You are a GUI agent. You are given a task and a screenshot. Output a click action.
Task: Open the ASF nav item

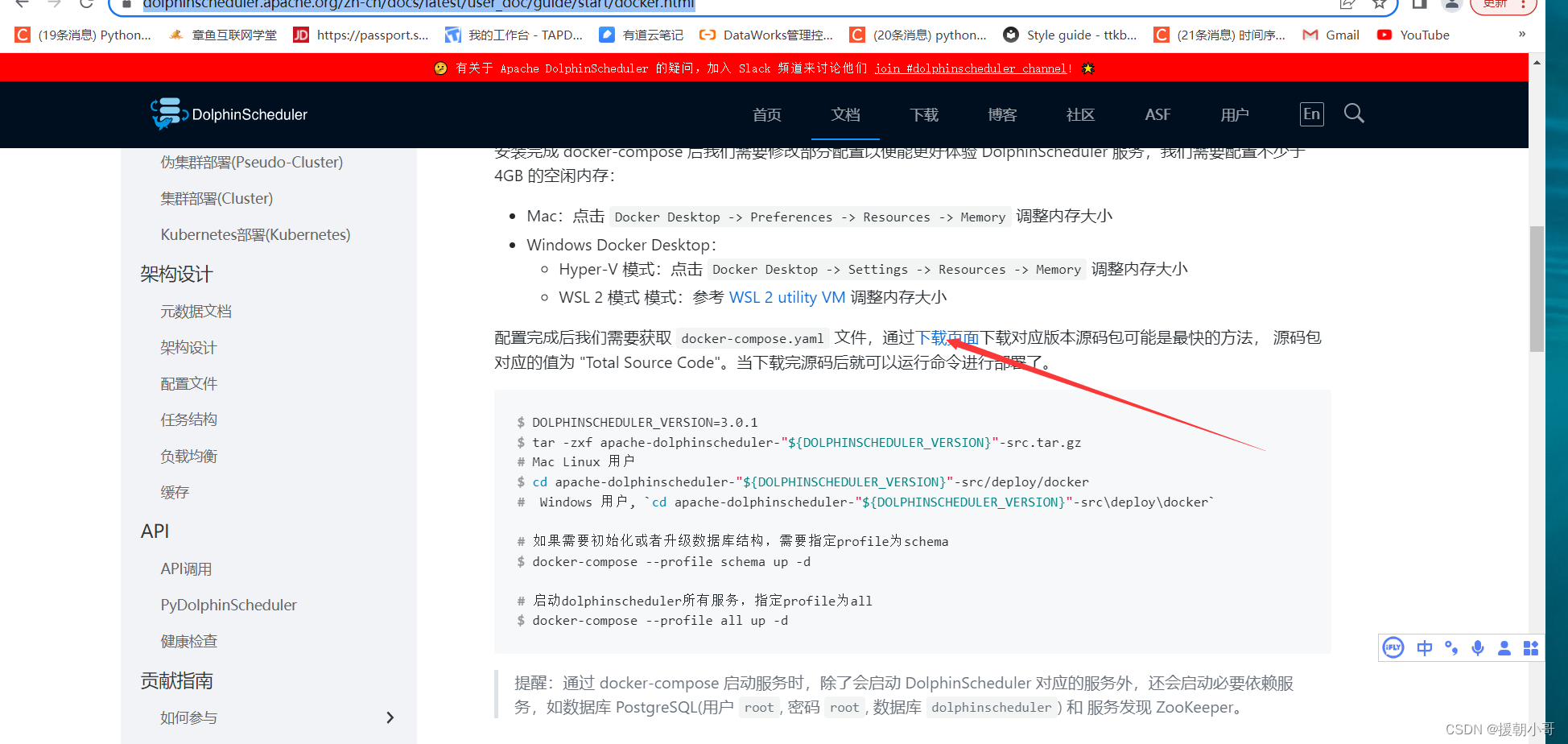point(1157,114)
